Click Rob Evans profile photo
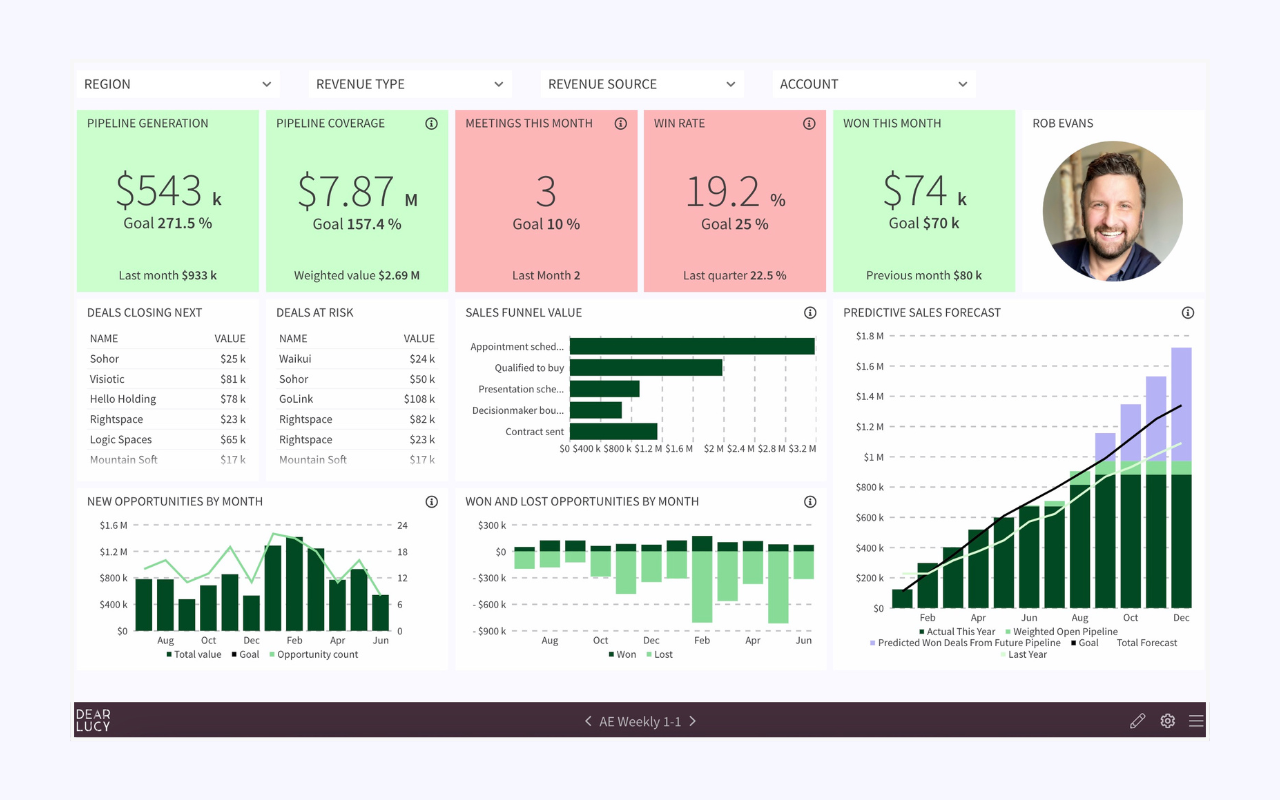Image resolution: width=1280 pixels, height=800 pixels. (1112, 211)
